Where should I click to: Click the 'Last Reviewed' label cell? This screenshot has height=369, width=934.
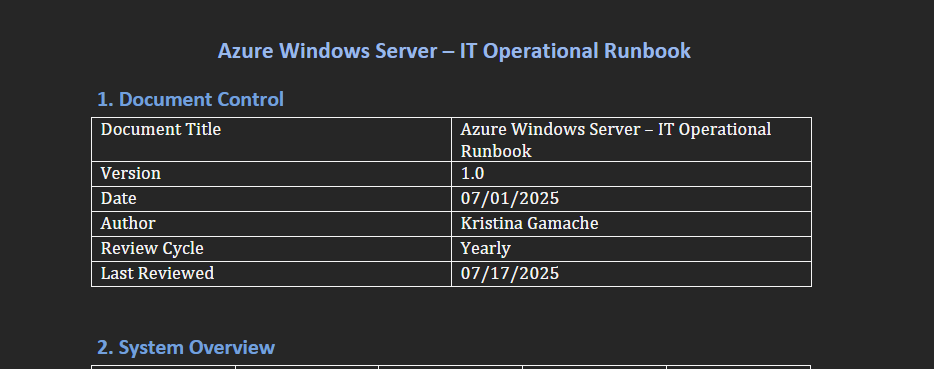click(272, 274)
